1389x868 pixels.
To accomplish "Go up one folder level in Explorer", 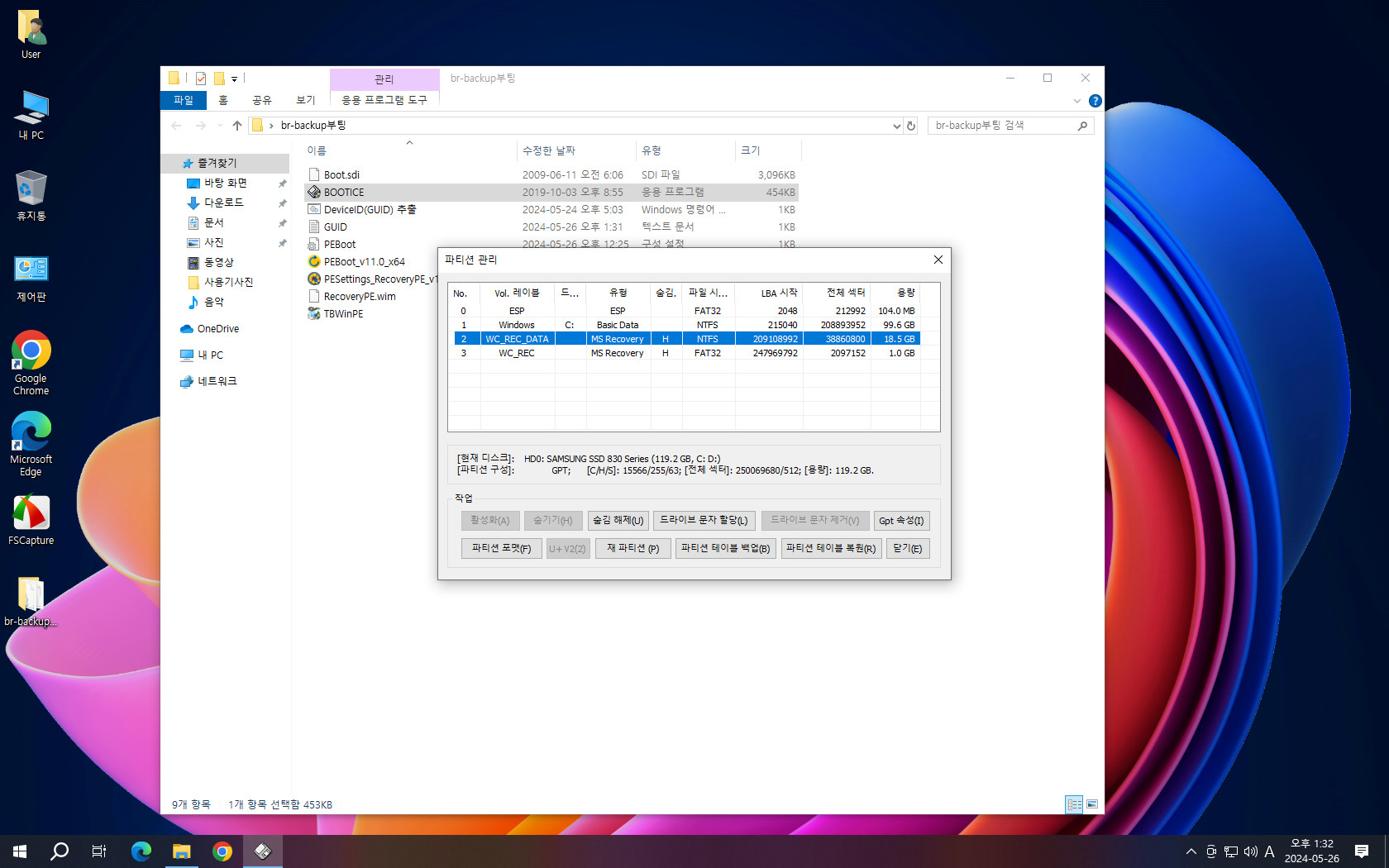I will click(x=237, y=126).
